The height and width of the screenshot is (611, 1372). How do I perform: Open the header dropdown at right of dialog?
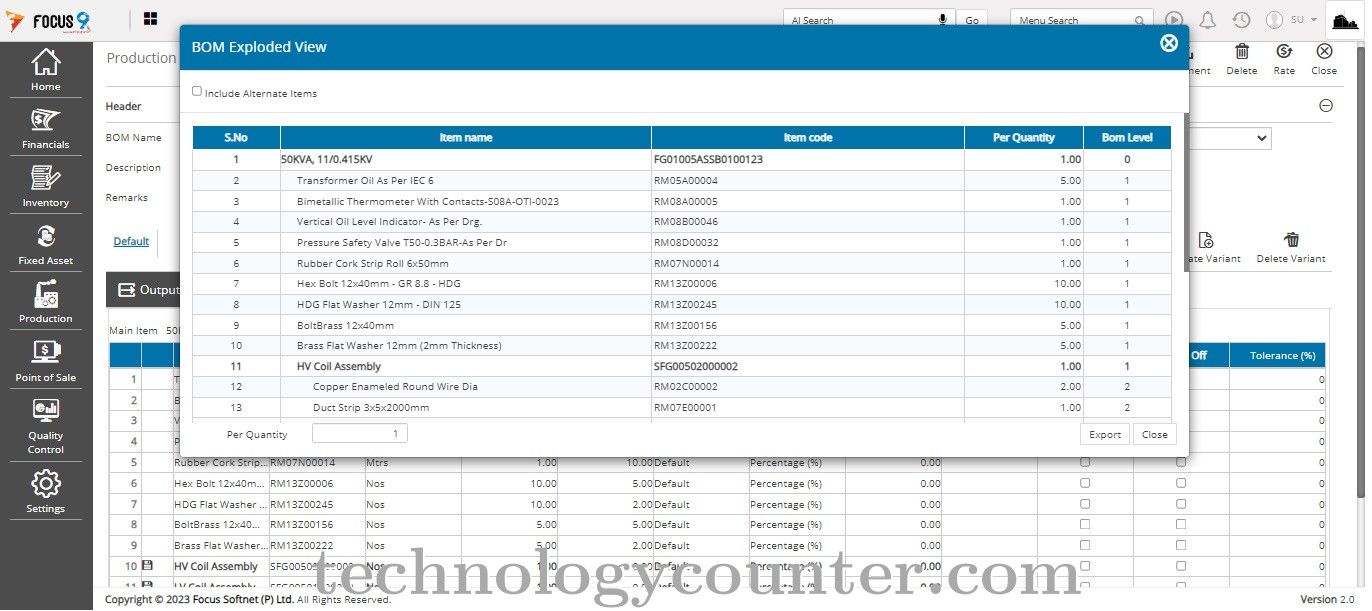(1230, 138)
